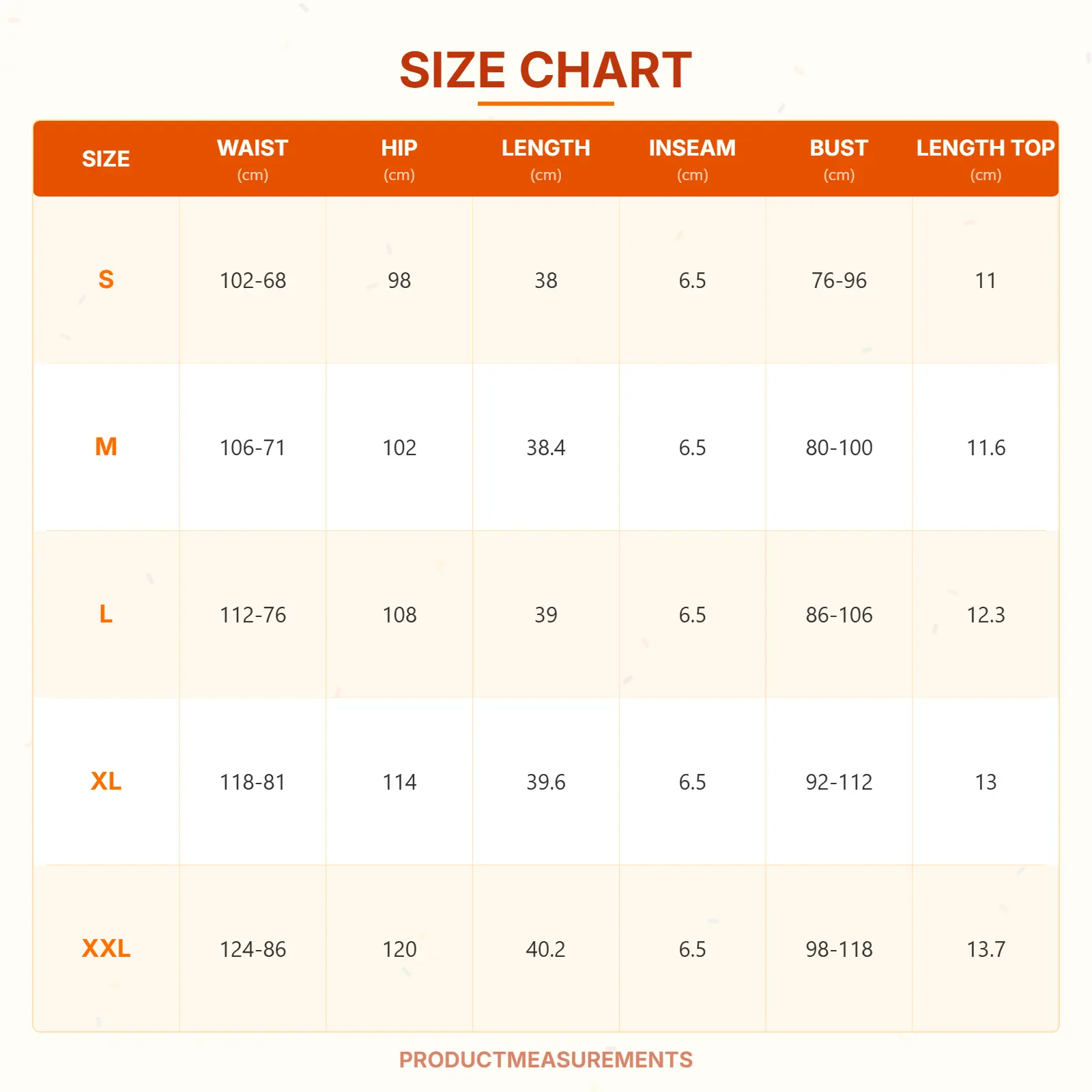Select the S size row label

coord(106,280)
